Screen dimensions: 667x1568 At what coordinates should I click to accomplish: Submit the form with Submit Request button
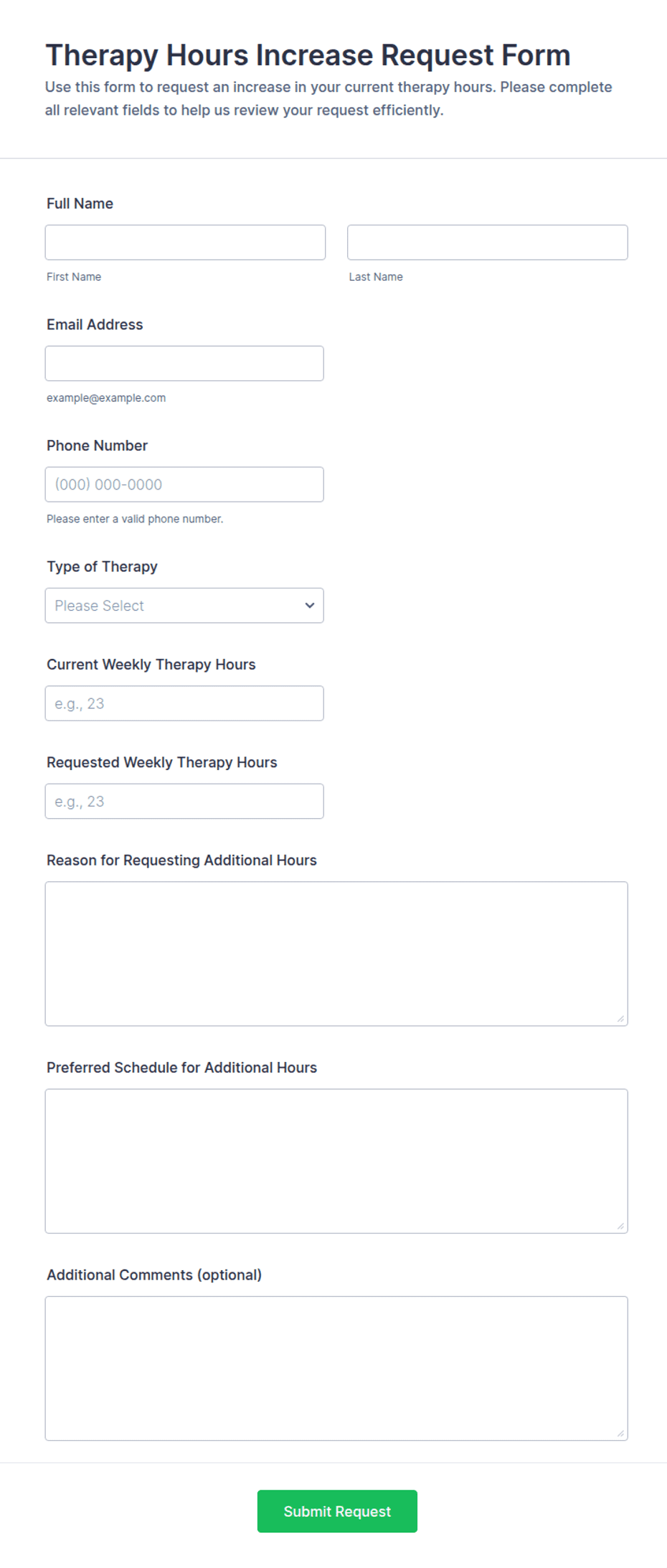pos(337,1511)
